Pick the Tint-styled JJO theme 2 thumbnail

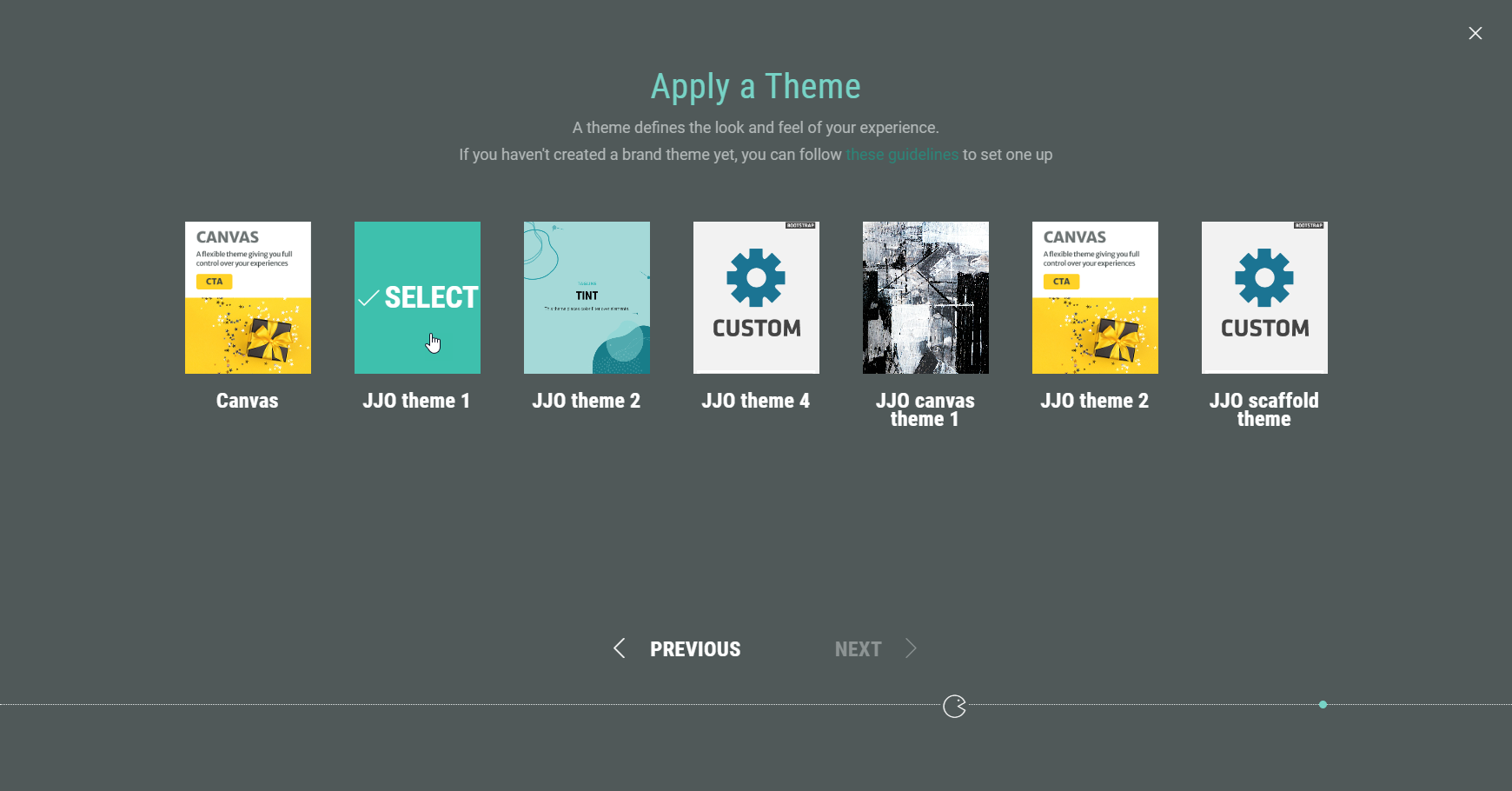(x=587, y=297)
